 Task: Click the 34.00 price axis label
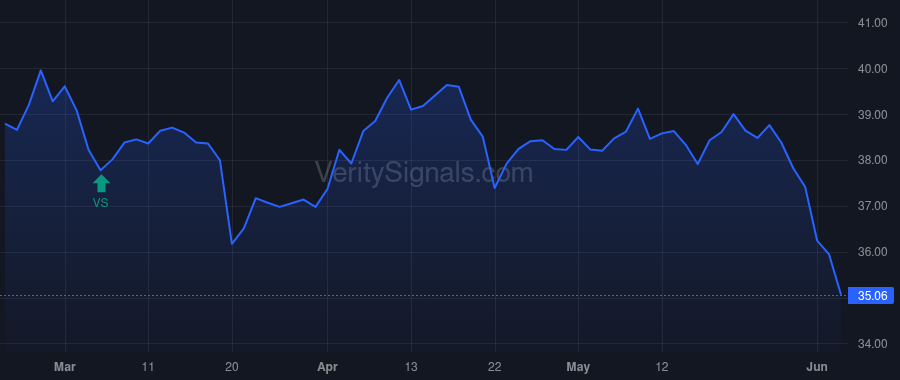(x=872, y=344)
